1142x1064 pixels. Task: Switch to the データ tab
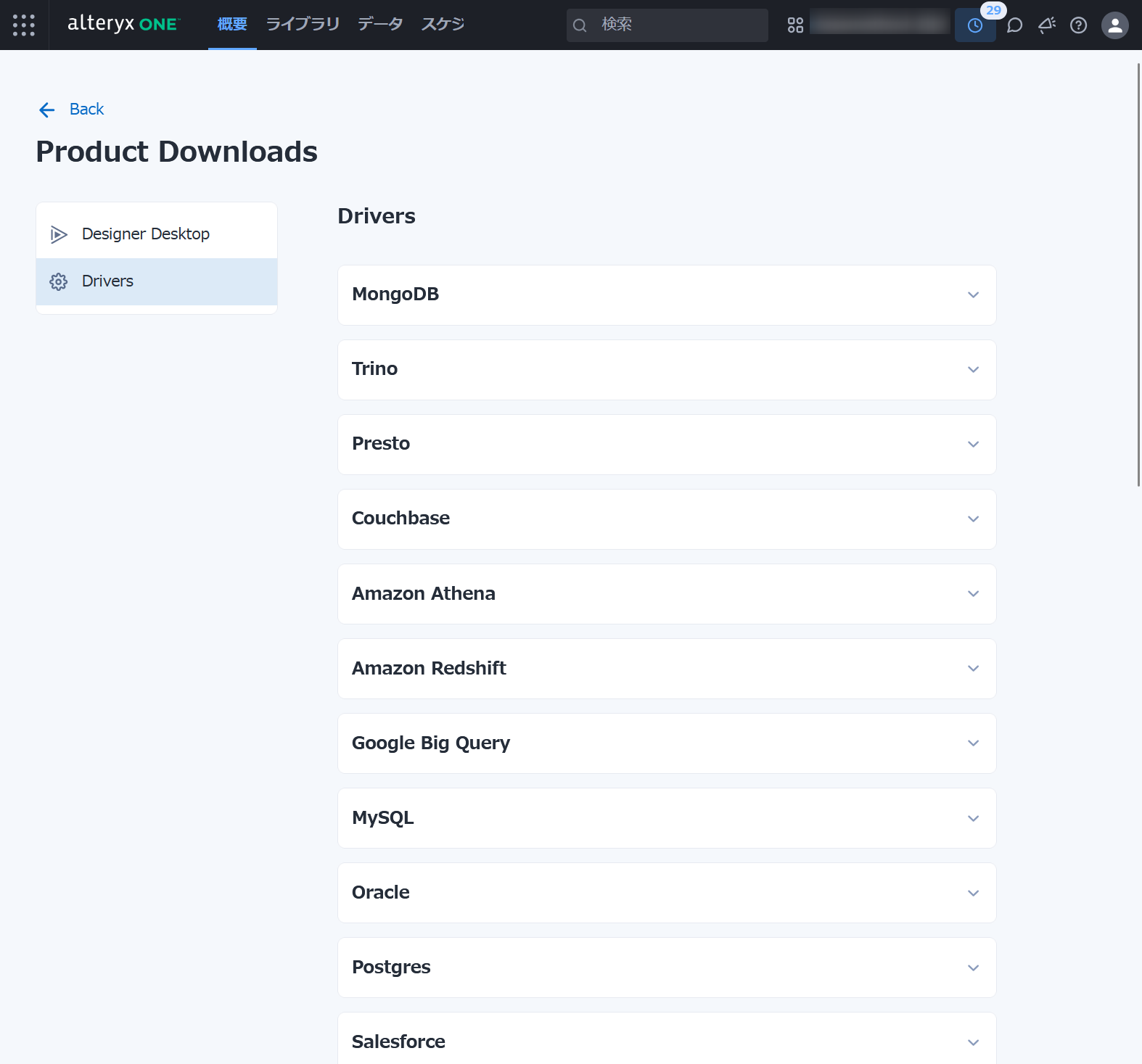click(x=380, y=25)
